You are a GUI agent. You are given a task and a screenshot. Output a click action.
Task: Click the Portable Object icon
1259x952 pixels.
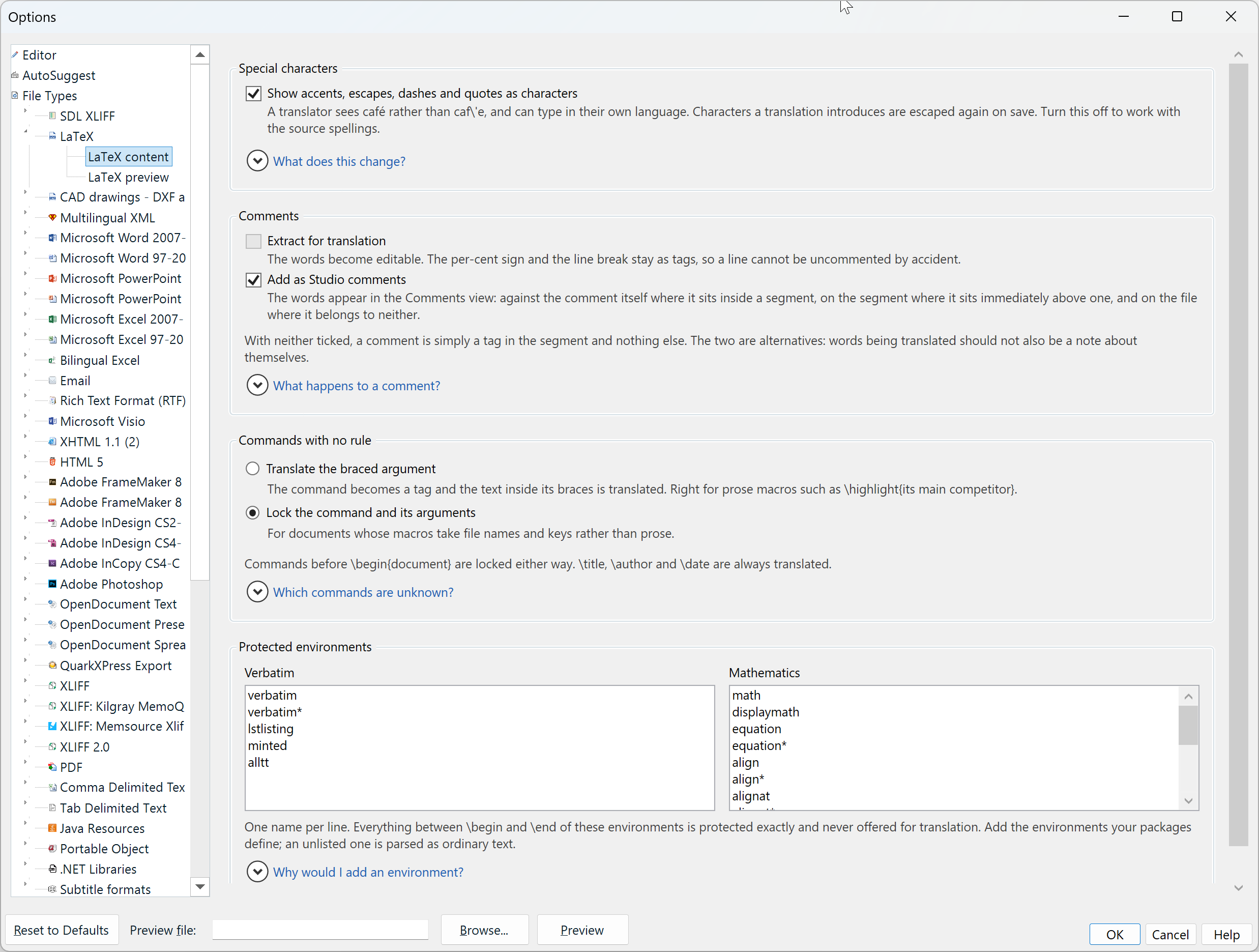(x=52, y=849)
